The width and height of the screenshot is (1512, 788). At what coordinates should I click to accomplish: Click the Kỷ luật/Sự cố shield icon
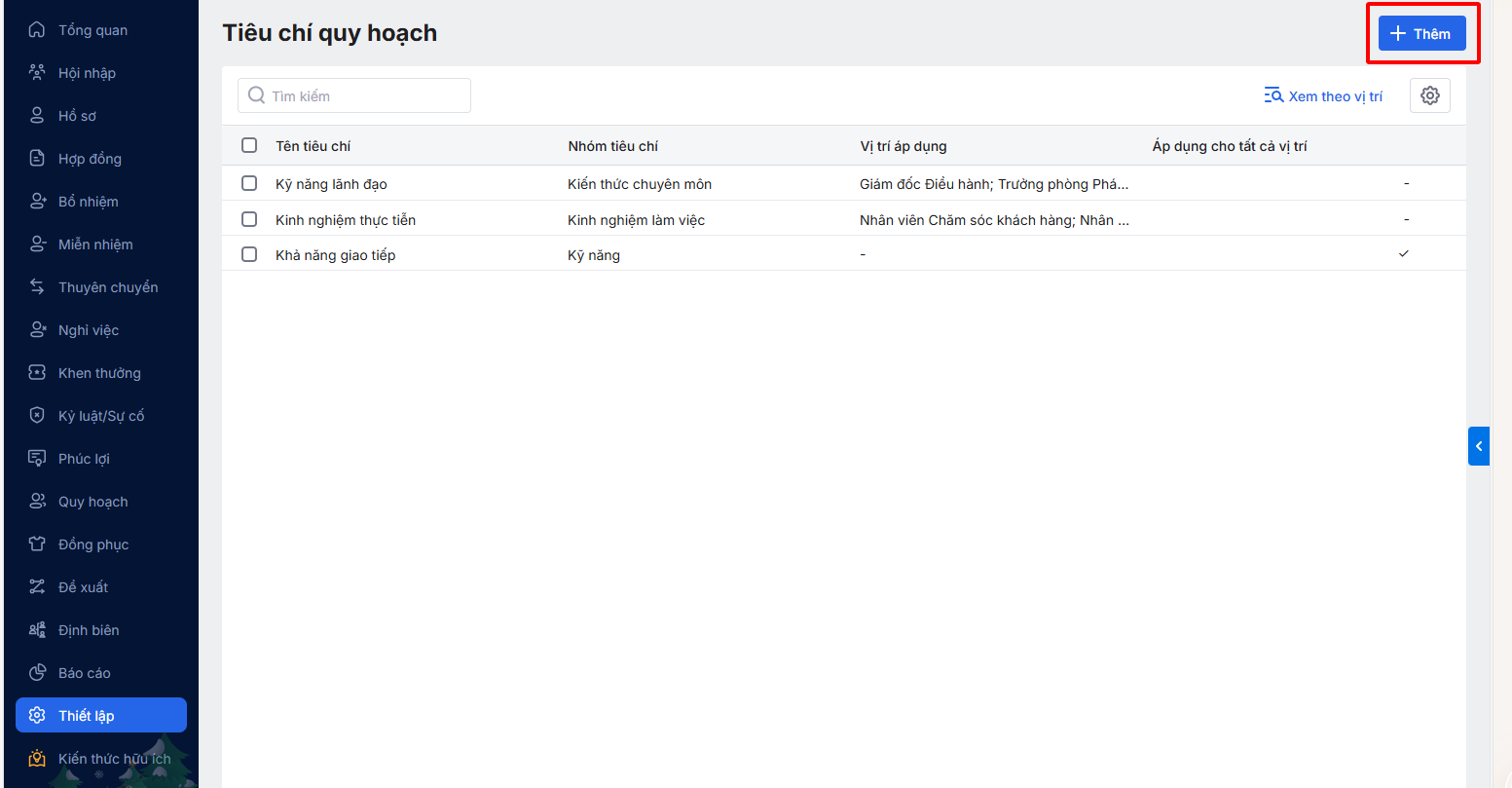[x=37, y=416]
